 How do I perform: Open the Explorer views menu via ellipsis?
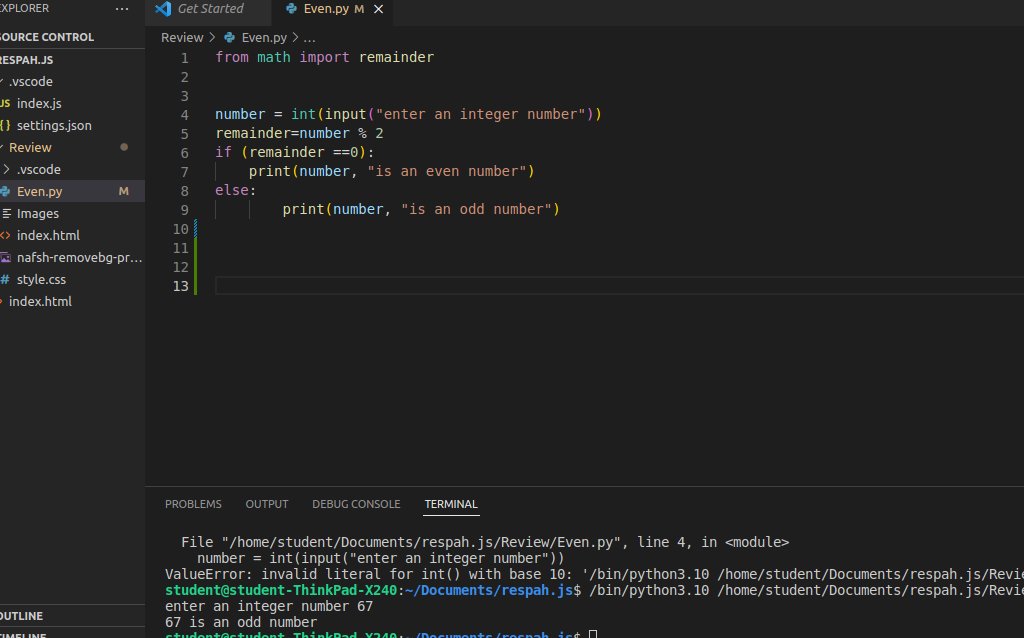point(122,8)
